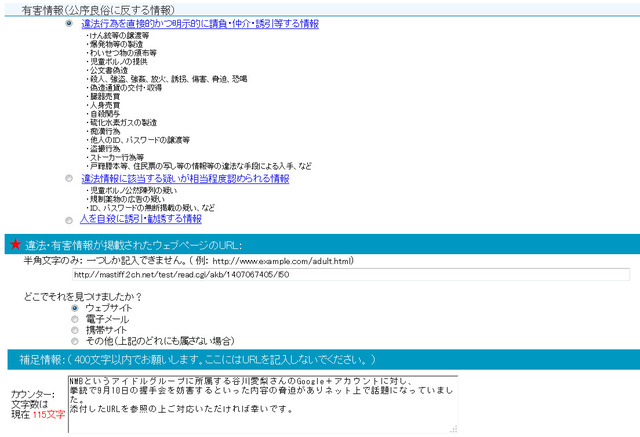Click the けん銃等の譲渡等 list item

(x=118, y=35)
